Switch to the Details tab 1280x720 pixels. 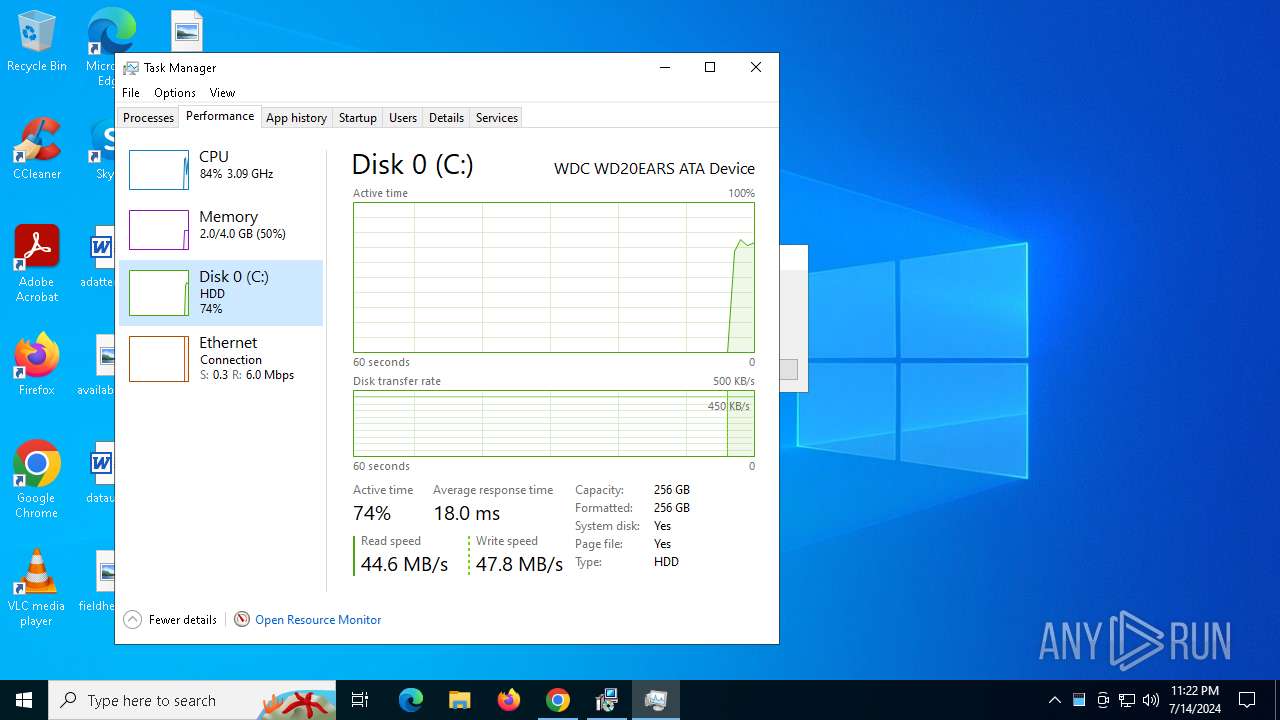coord(446,118)
